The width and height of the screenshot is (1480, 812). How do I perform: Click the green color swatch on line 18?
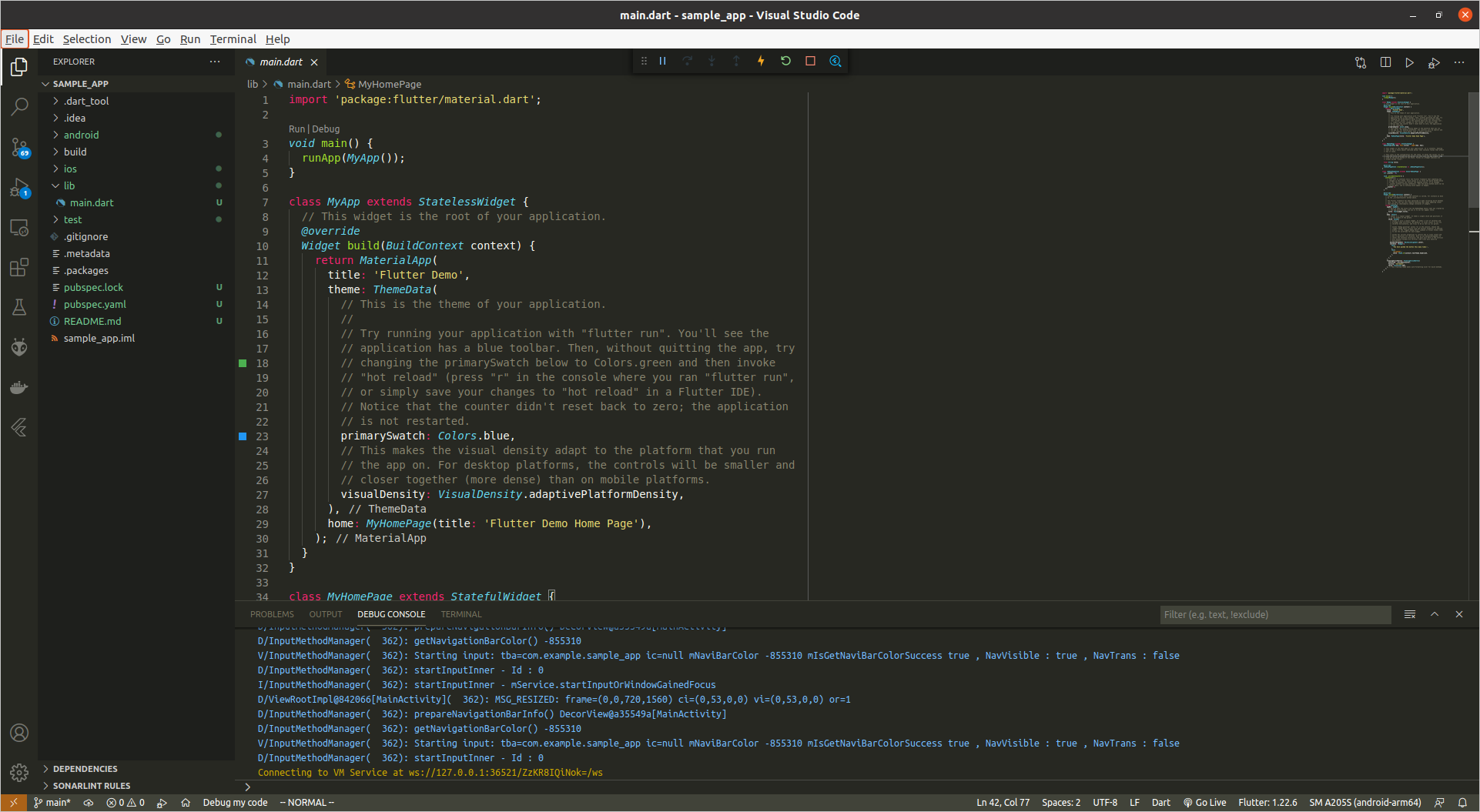(243, 363)
